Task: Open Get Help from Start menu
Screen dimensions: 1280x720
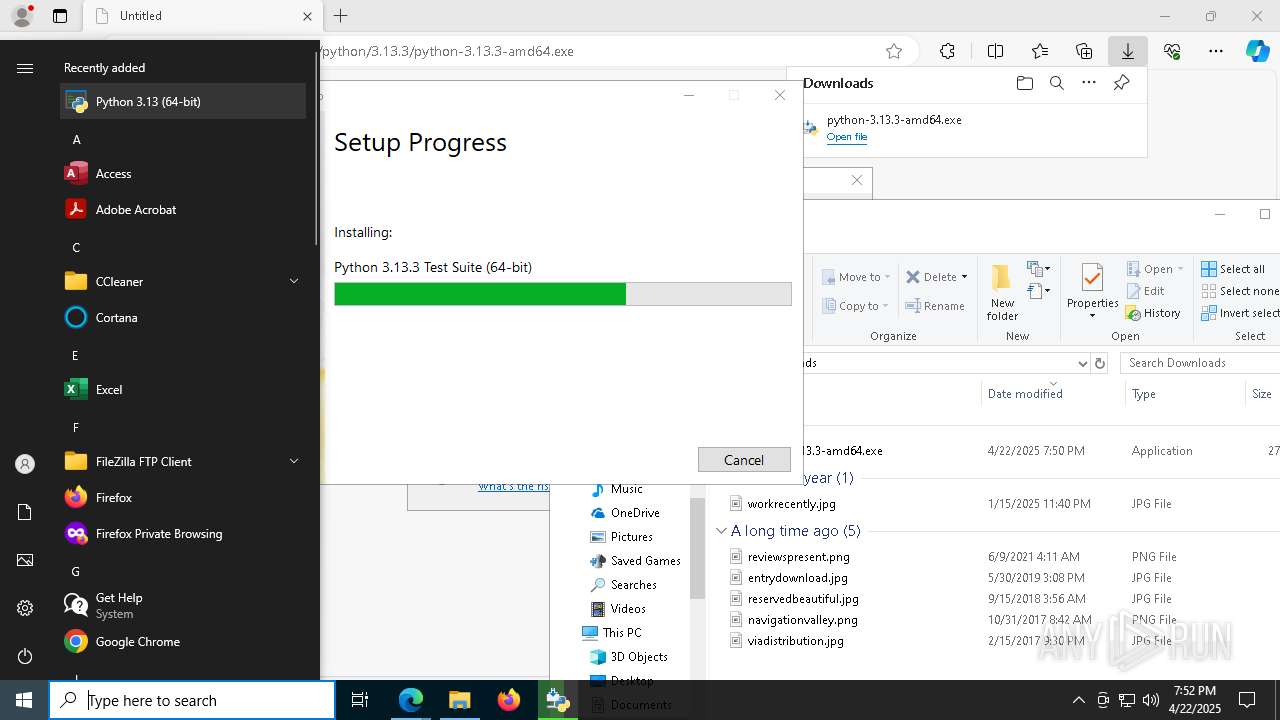Action: pos(183,606)
